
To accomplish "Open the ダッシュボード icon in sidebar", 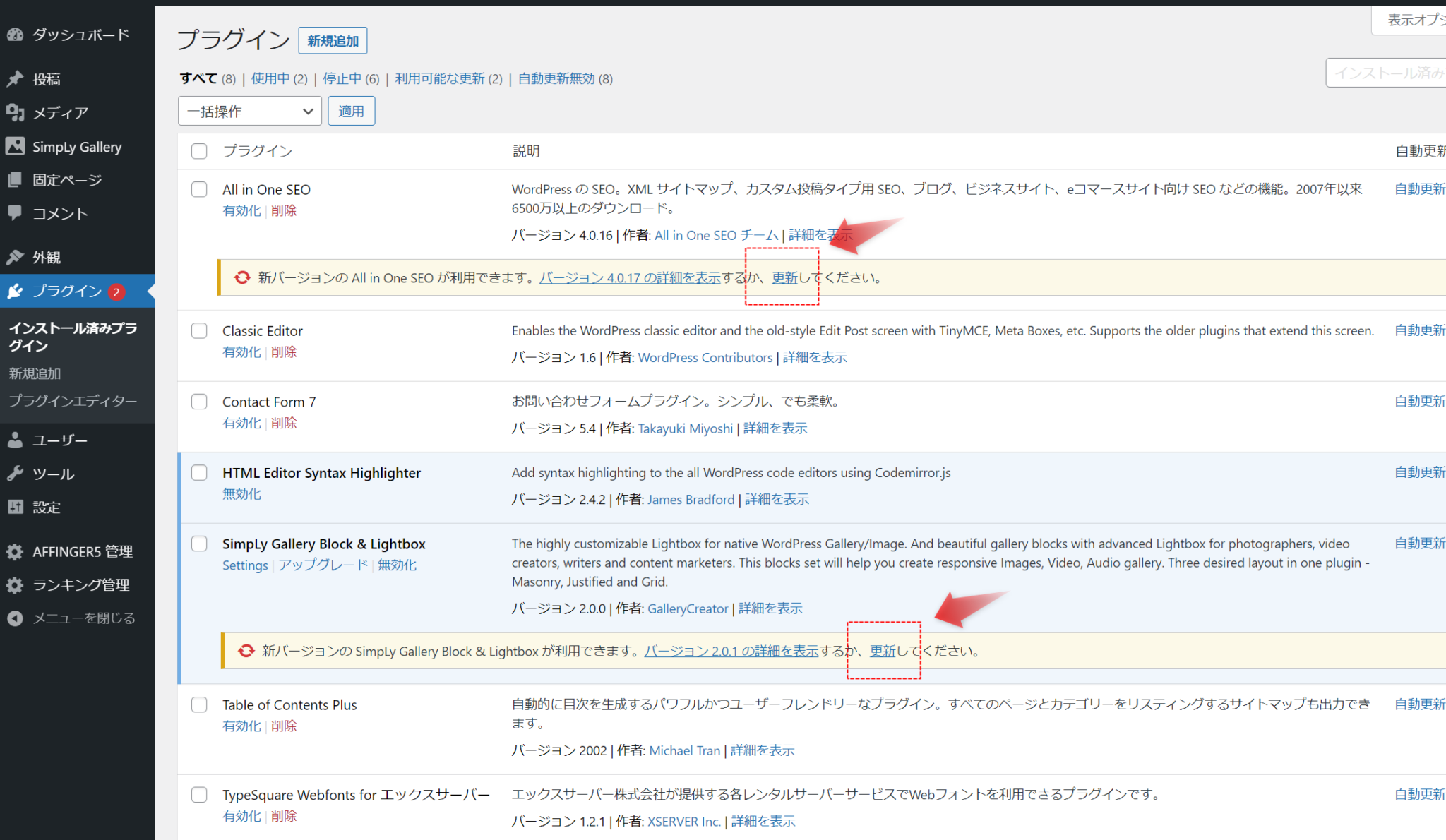I will [x=16, y=34].
